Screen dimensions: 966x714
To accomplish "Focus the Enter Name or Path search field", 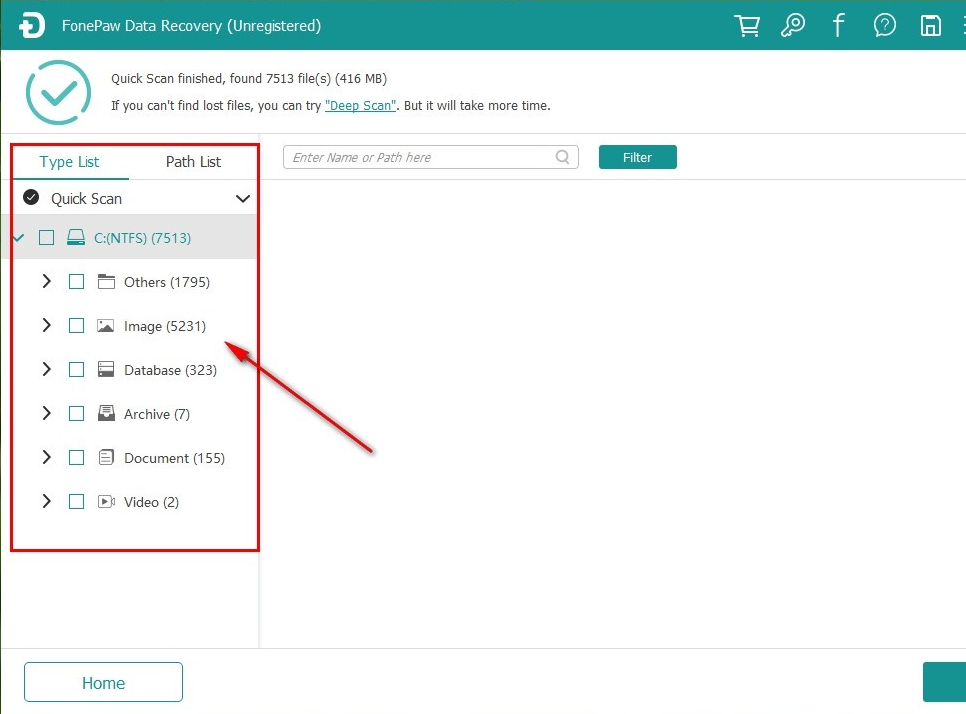I will click(431, 157).
